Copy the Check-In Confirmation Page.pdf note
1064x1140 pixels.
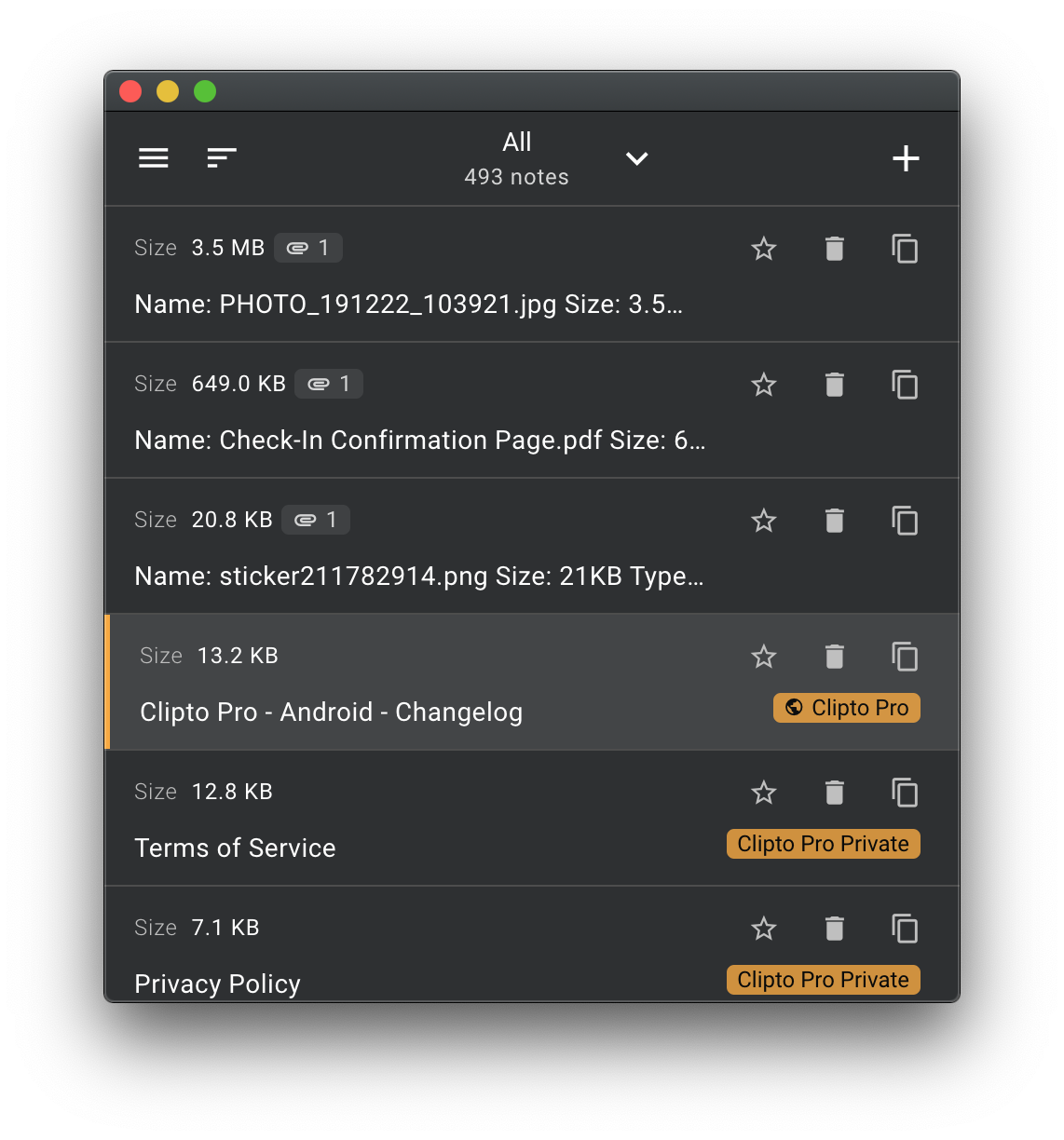(x=905, y=385)
